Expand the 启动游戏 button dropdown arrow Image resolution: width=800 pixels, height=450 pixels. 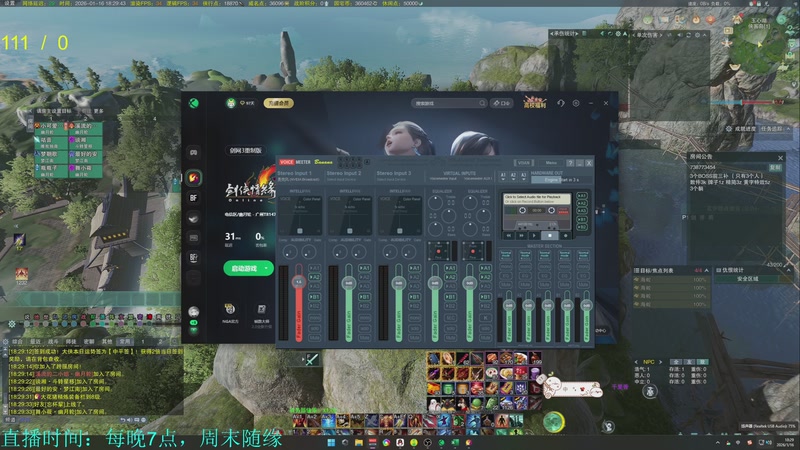pyautogui.click(x=266, y=268)
